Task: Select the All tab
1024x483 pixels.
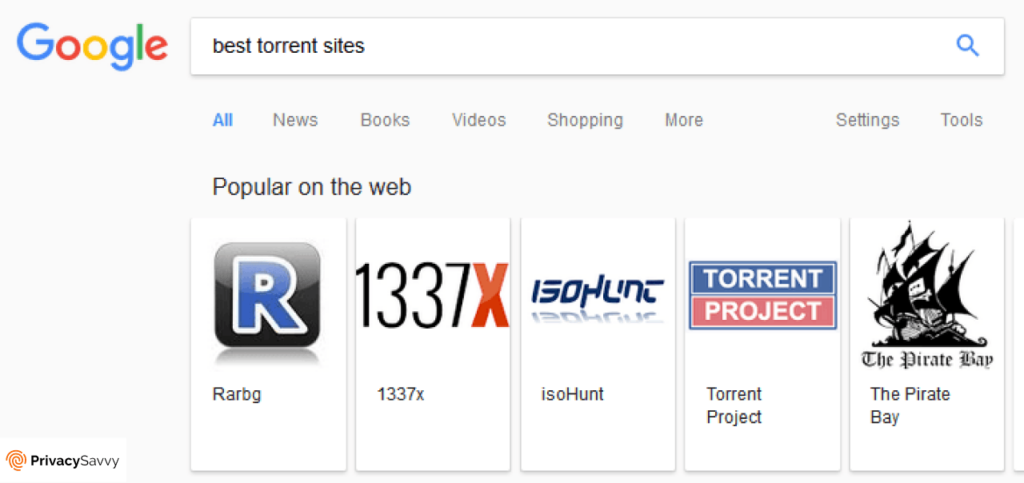Action: tap(223, 120)
